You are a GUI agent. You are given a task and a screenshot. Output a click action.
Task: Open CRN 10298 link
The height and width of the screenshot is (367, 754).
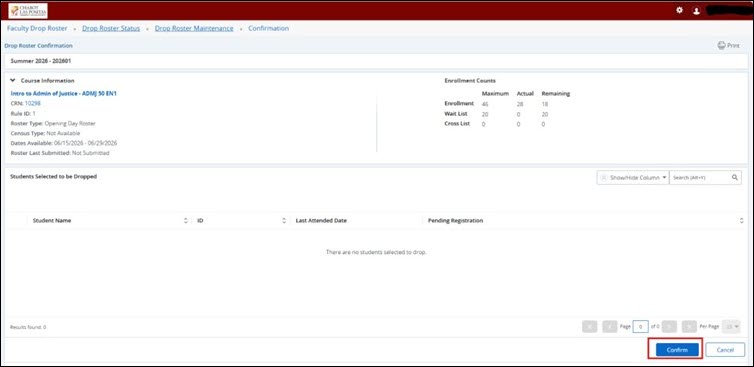click(x=33, y=103)
